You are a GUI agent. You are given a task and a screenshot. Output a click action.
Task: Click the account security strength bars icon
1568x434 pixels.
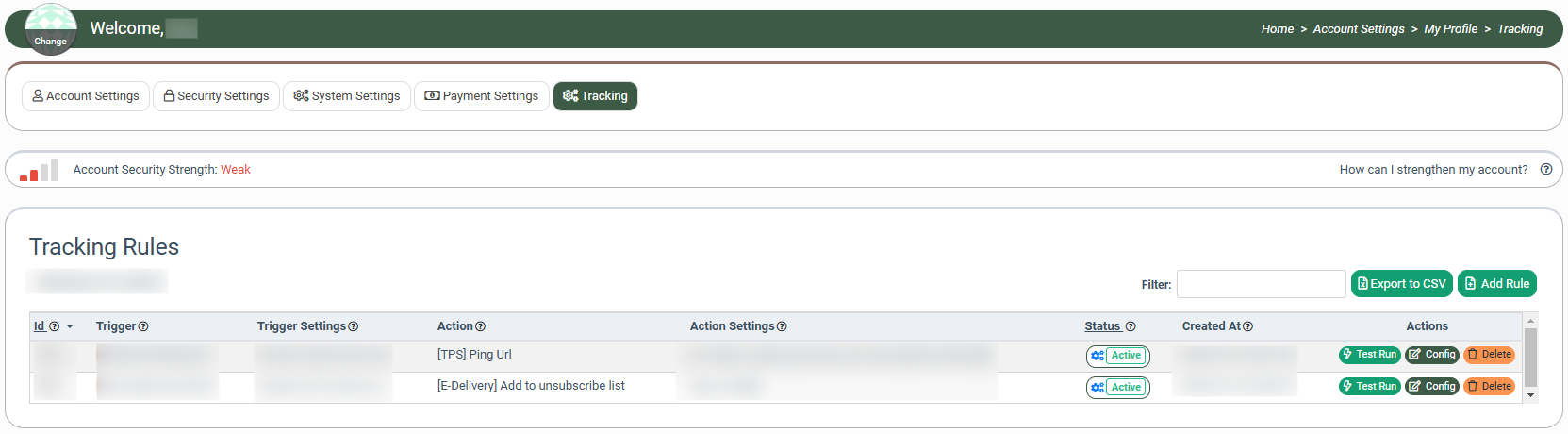click(40, 170)
